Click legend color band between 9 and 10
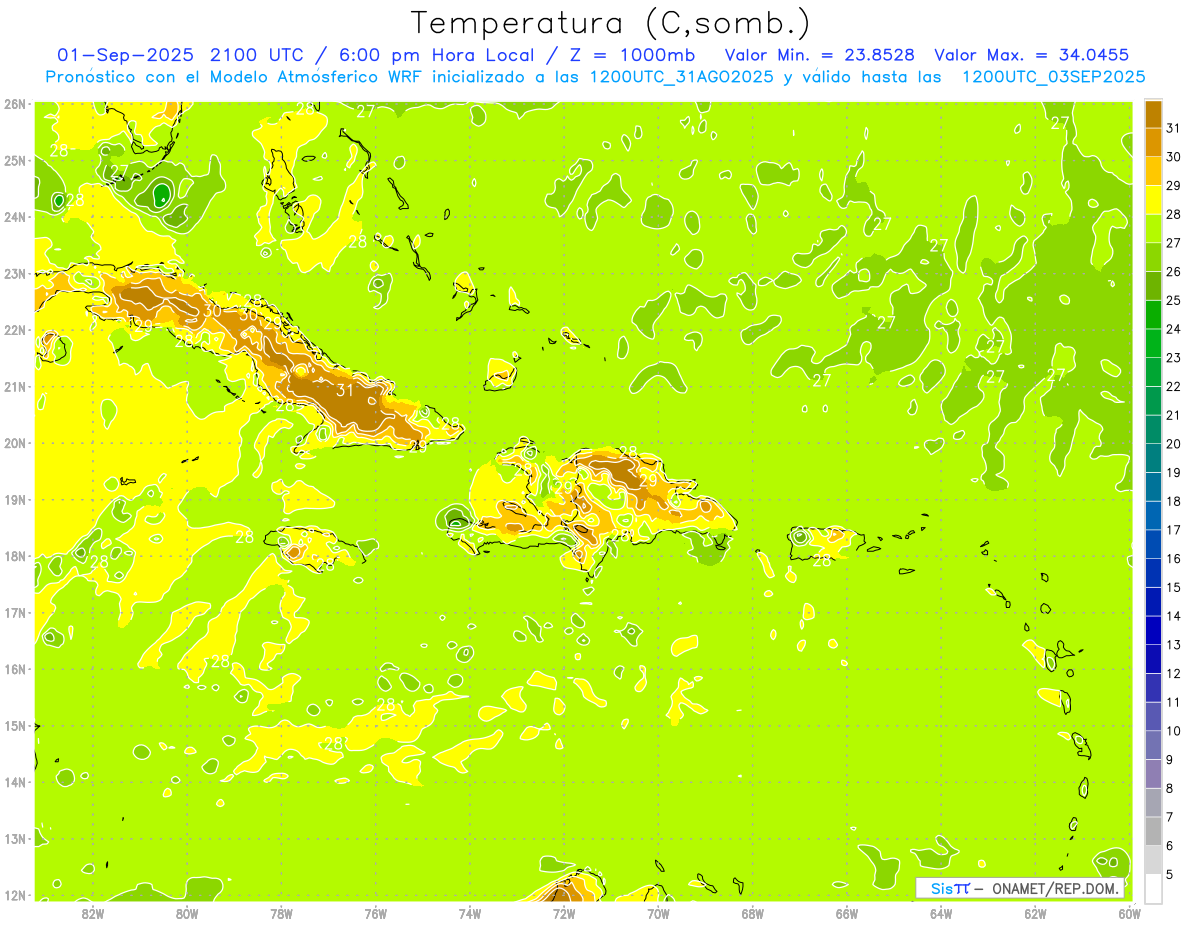The width and height of the screenshot is (1200, 927). 1153,745
